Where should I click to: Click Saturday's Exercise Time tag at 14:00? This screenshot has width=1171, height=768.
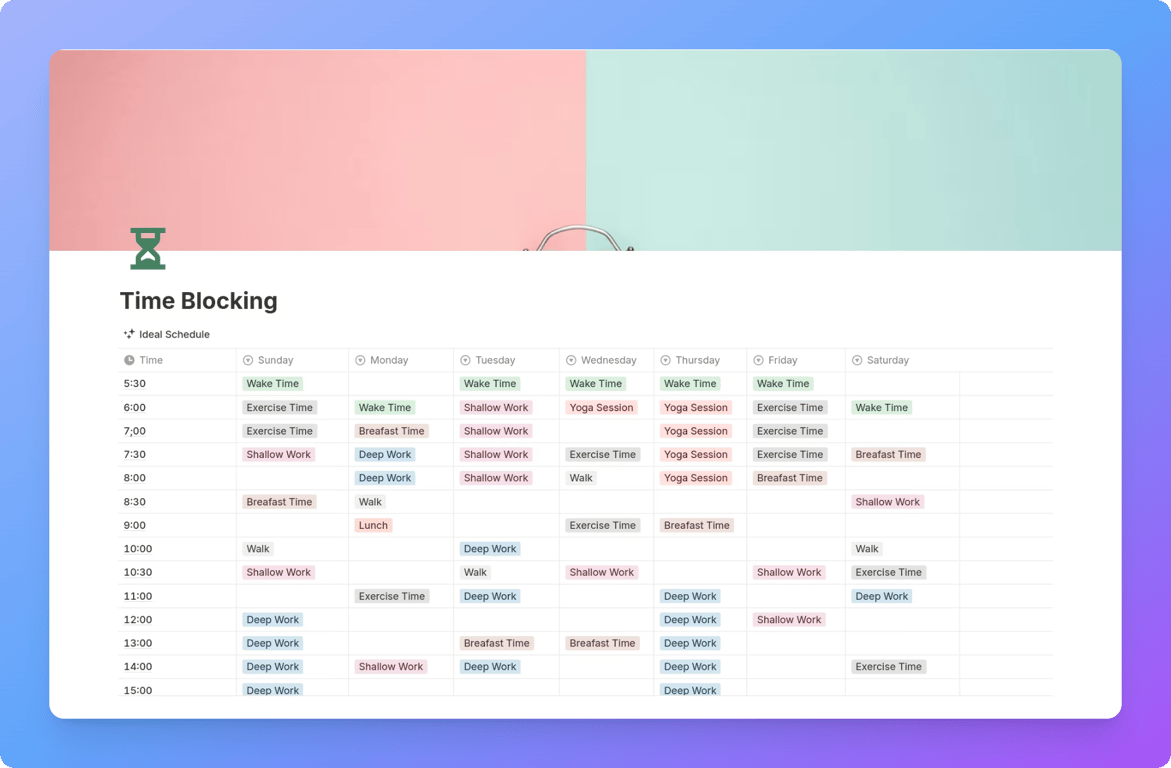888,666
